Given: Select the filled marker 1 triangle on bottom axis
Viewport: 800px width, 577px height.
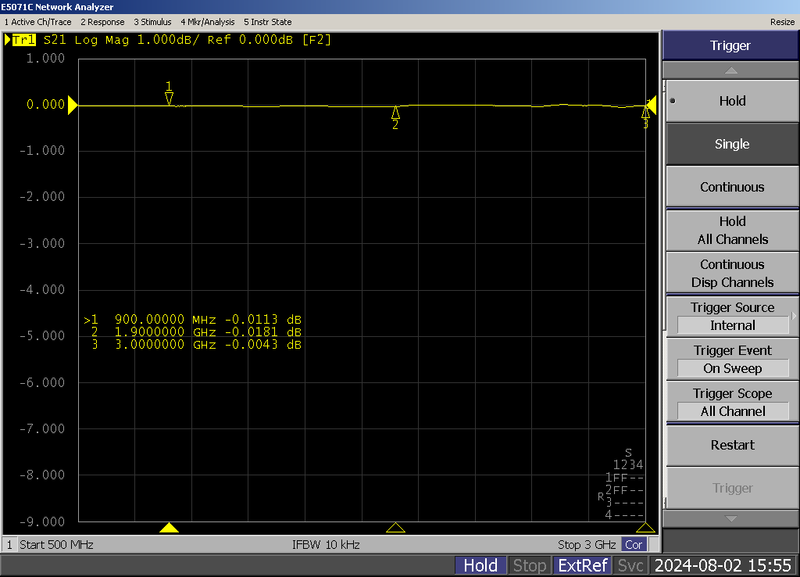Looking at the screenshot, I should click(x=169, y=528).
